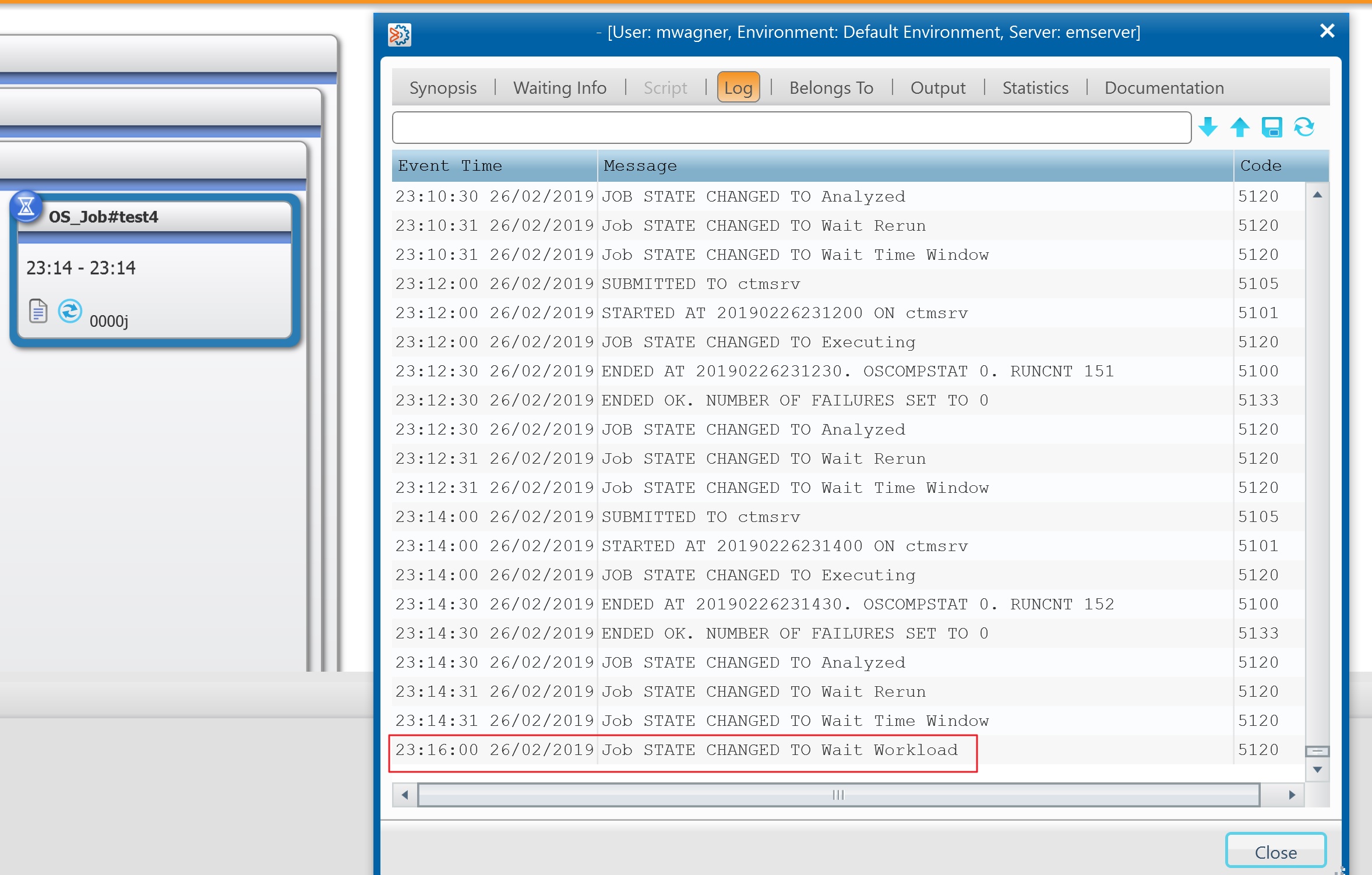This screenshot has width=1372, height=875.
Task: Select the 23:12:31 'Wait Rerun' log row
Action: point(848,458)
